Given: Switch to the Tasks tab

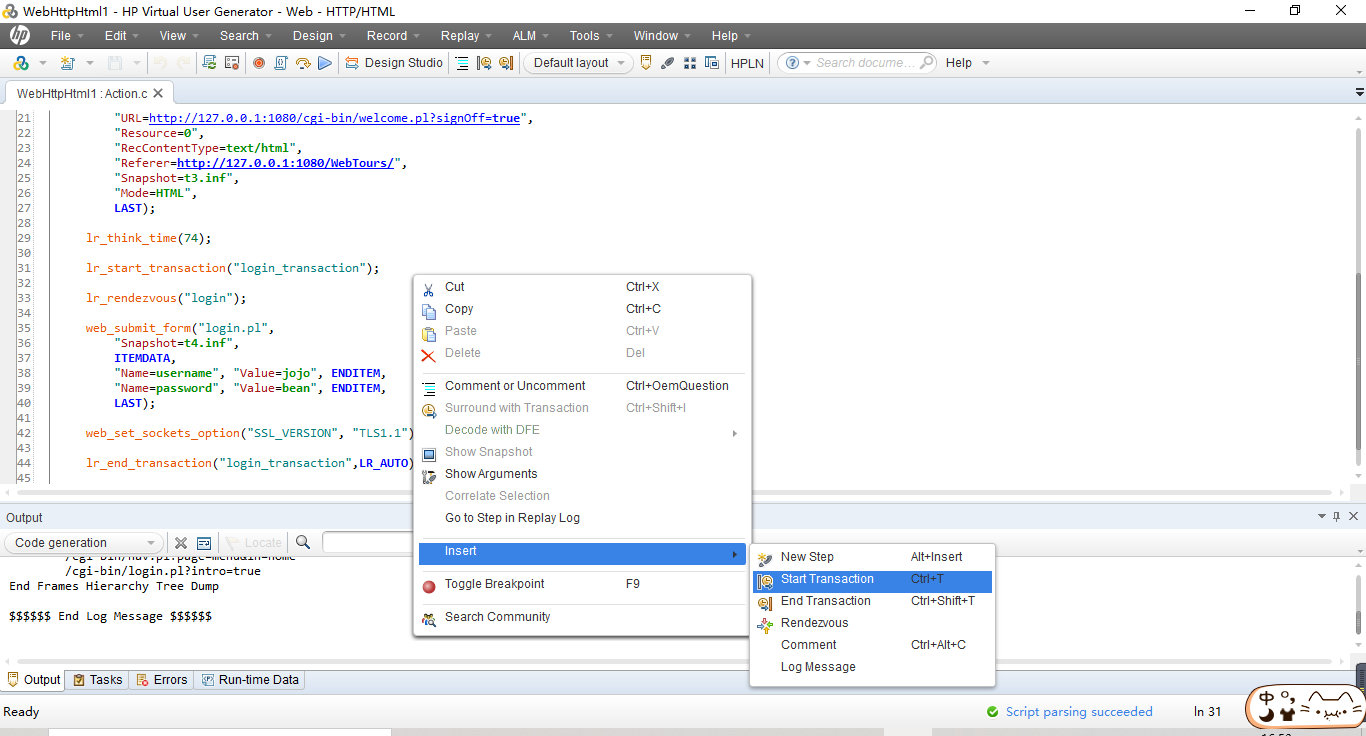Looking at the screenshot, I should point(98,680).
